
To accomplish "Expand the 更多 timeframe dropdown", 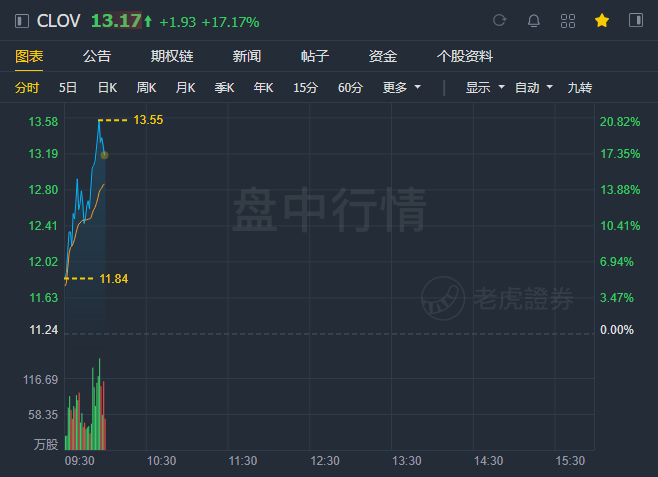I will point(402,88).
